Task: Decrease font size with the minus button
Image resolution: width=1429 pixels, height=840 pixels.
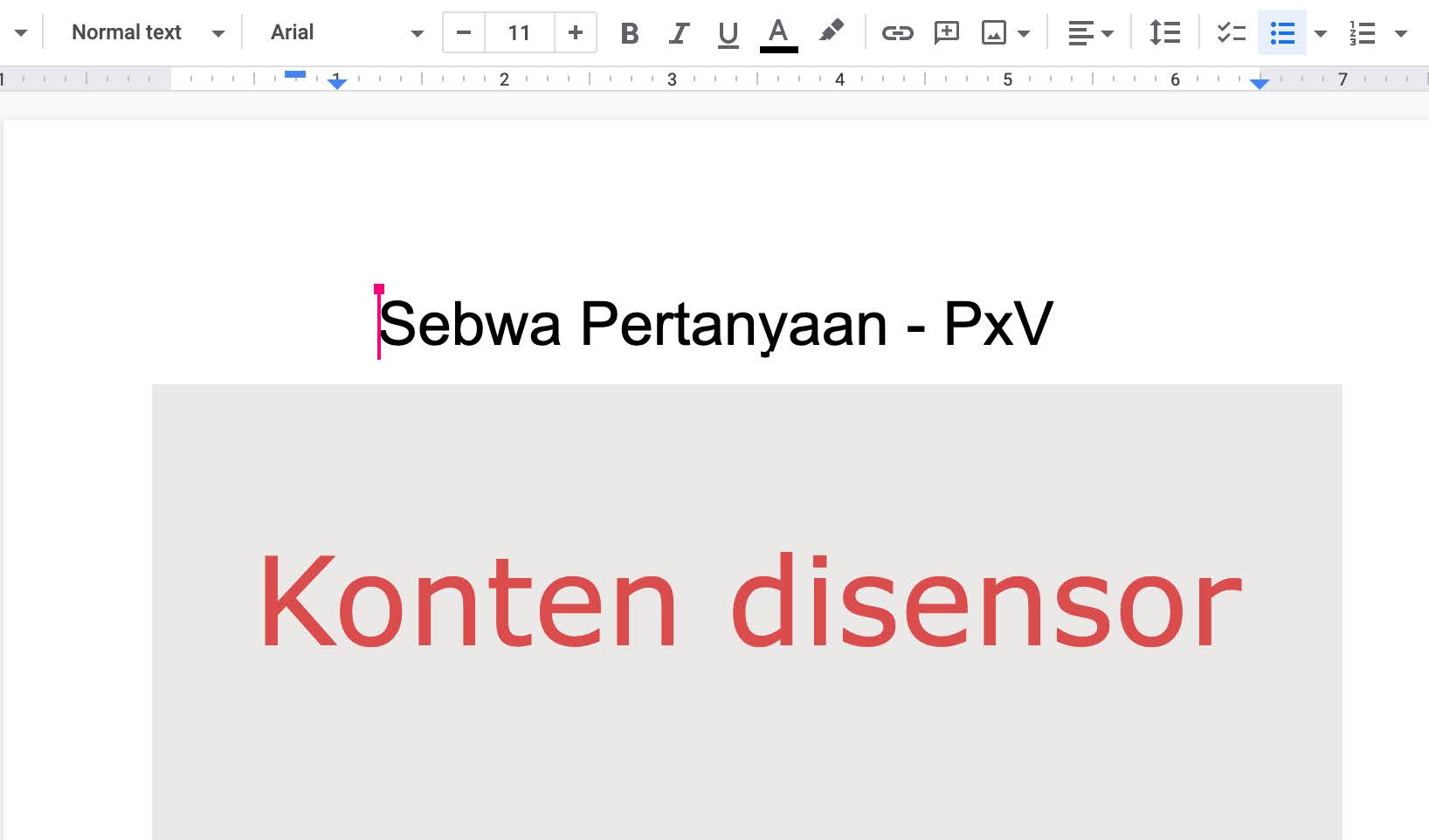Action: [462, 33]
